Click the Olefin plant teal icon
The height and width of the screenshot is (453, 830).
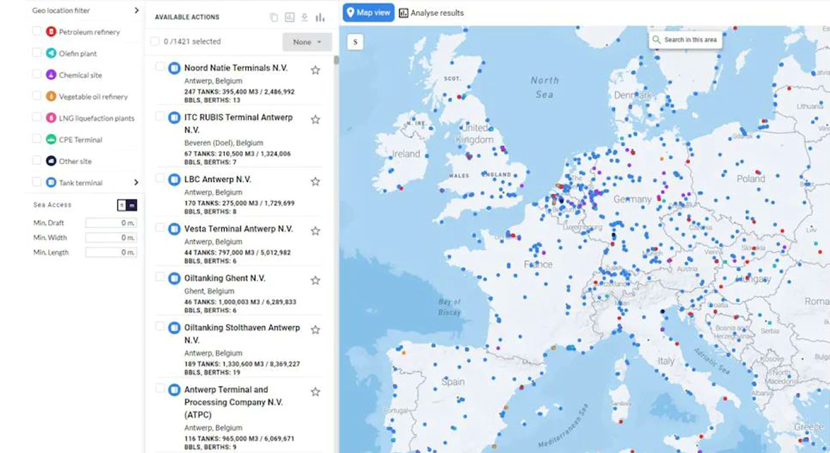(51, 53)
